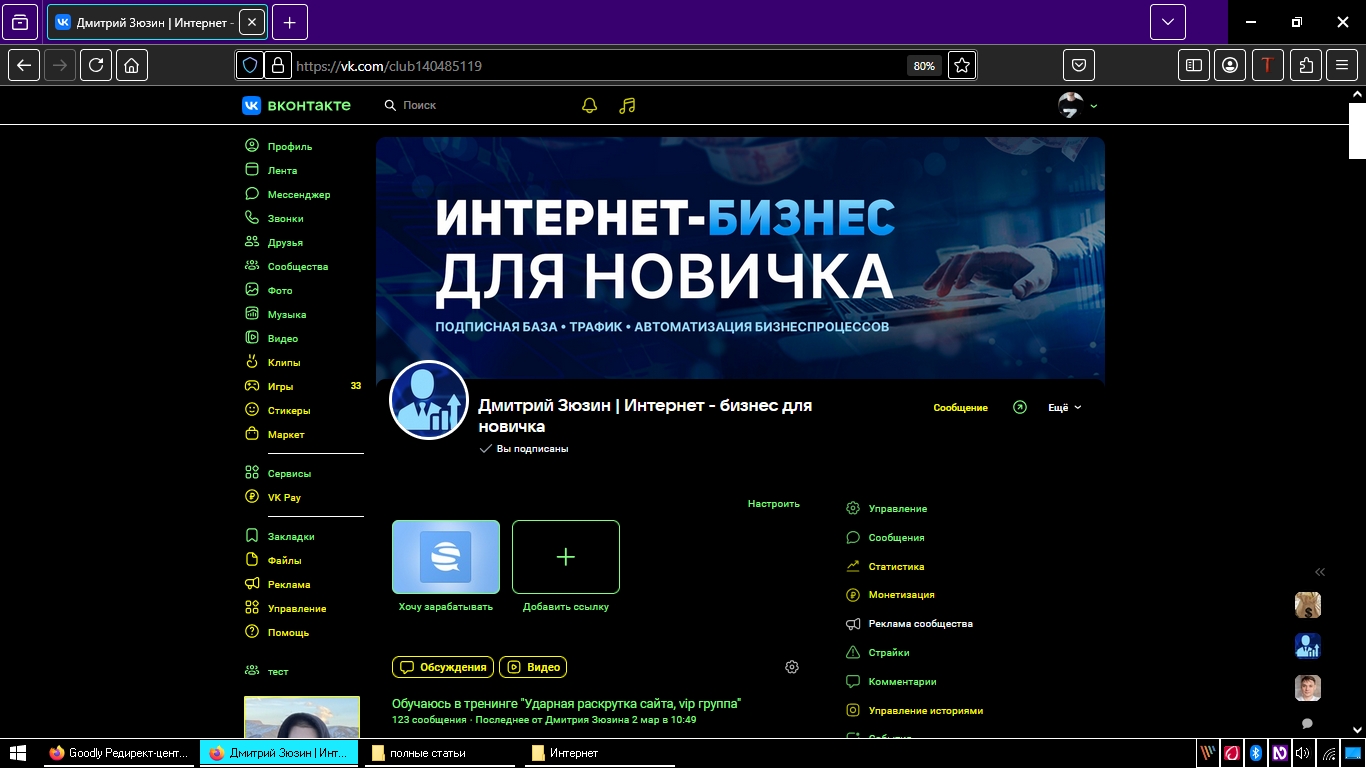Click the Реклама megaphone icon in sidebar
The height and width of the screenshot is (768, 1366).
pos(252,584)
